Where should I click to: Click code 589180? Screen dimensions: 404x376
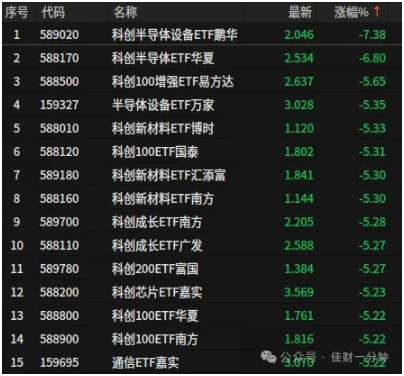[59, 175]
